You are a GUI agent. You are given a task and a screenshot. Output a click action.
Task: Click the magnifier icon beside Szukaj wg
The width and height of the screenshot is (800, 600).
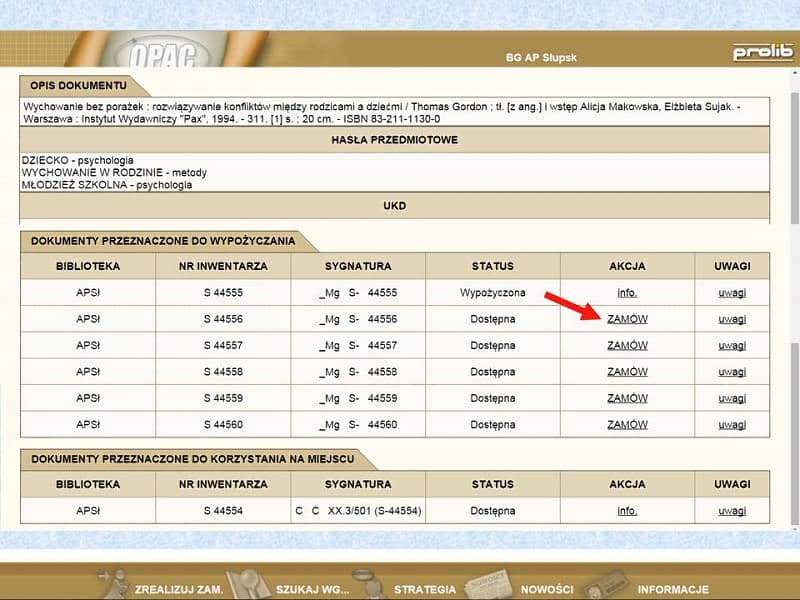[x=244, y=583]
